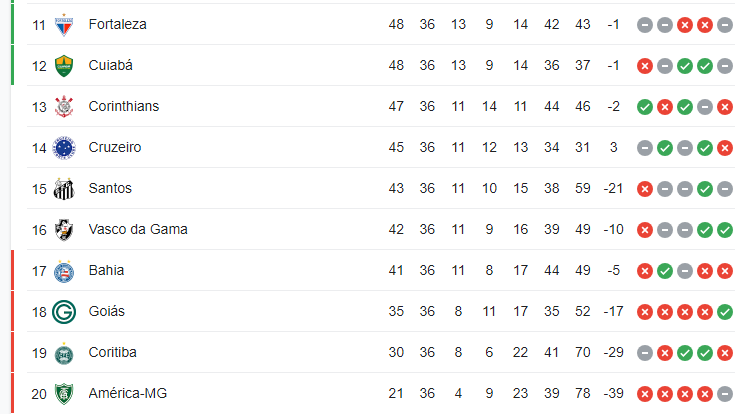738x414 pixels.
Task: Click Corinthians' first green win form icon
Action: tap(645, 107)
